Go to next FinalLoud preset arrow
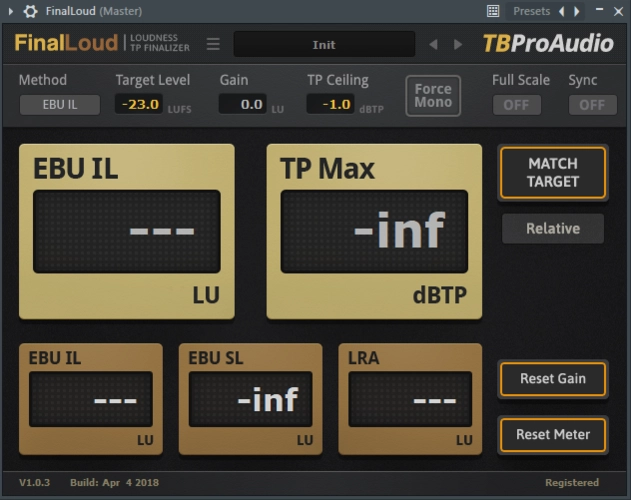 (x=458, y=44)
